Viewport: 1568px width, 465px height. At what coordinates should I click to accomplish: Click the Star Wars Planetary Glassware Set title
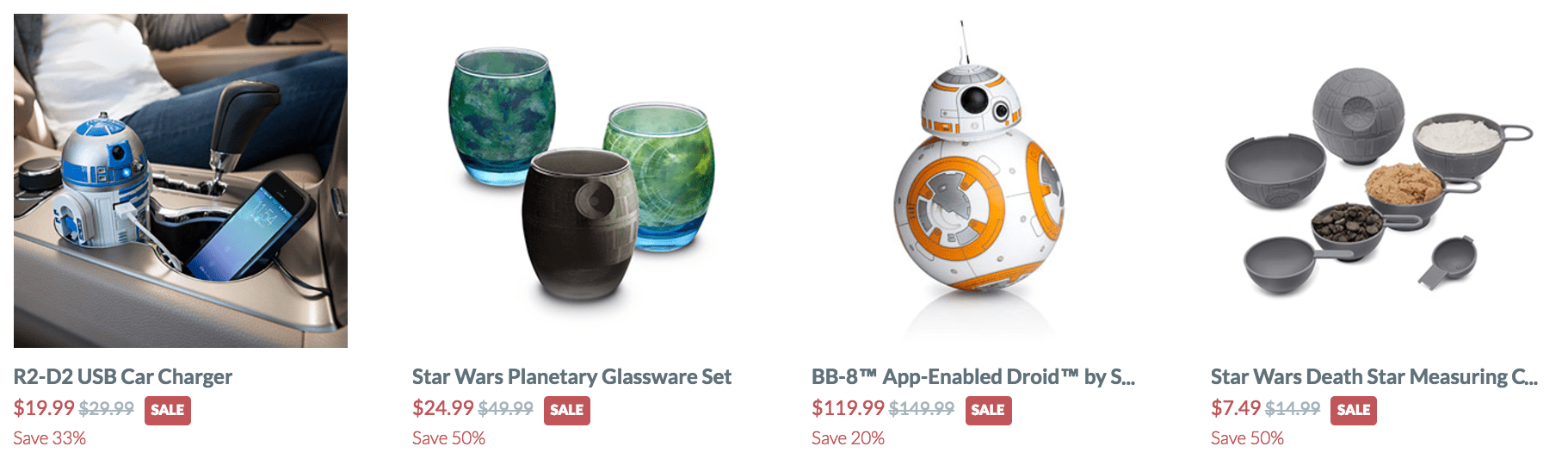tap(571, 377)
